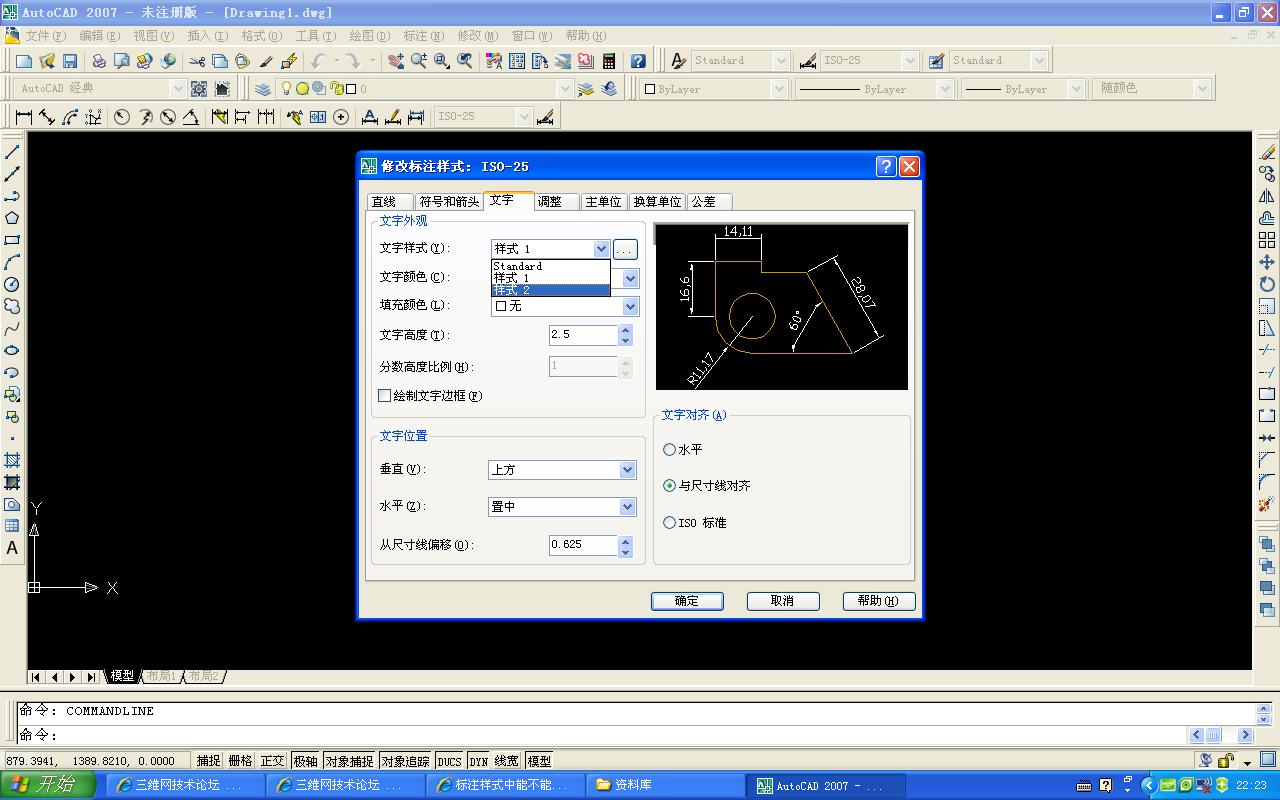Viewport: 1280px width, 800px height.
Task: Select the Aligned dimension tool
Action: (47, 117)
